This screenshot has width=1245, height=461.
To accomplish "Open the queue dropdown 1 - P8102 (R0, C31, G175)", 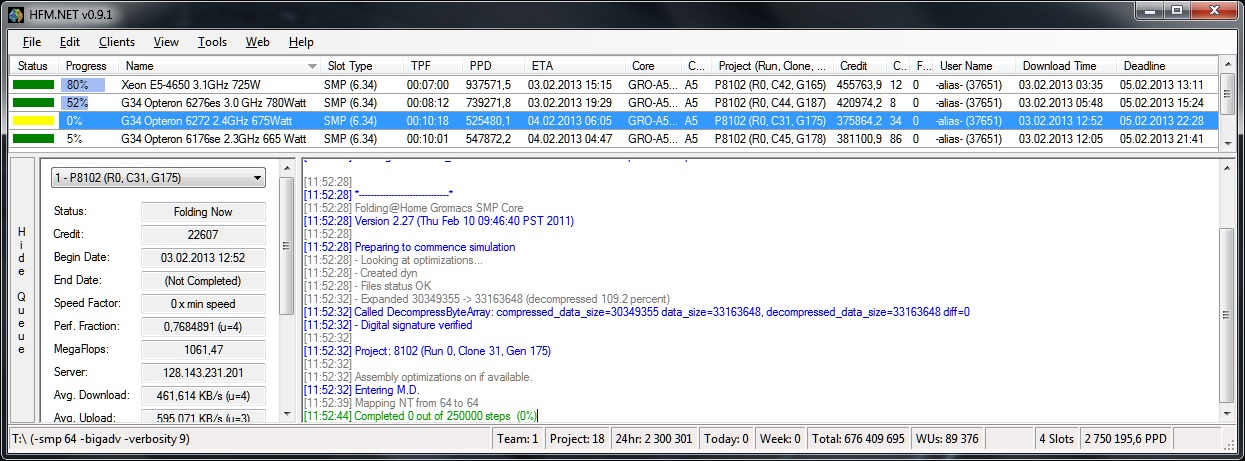I will [159, 178].
